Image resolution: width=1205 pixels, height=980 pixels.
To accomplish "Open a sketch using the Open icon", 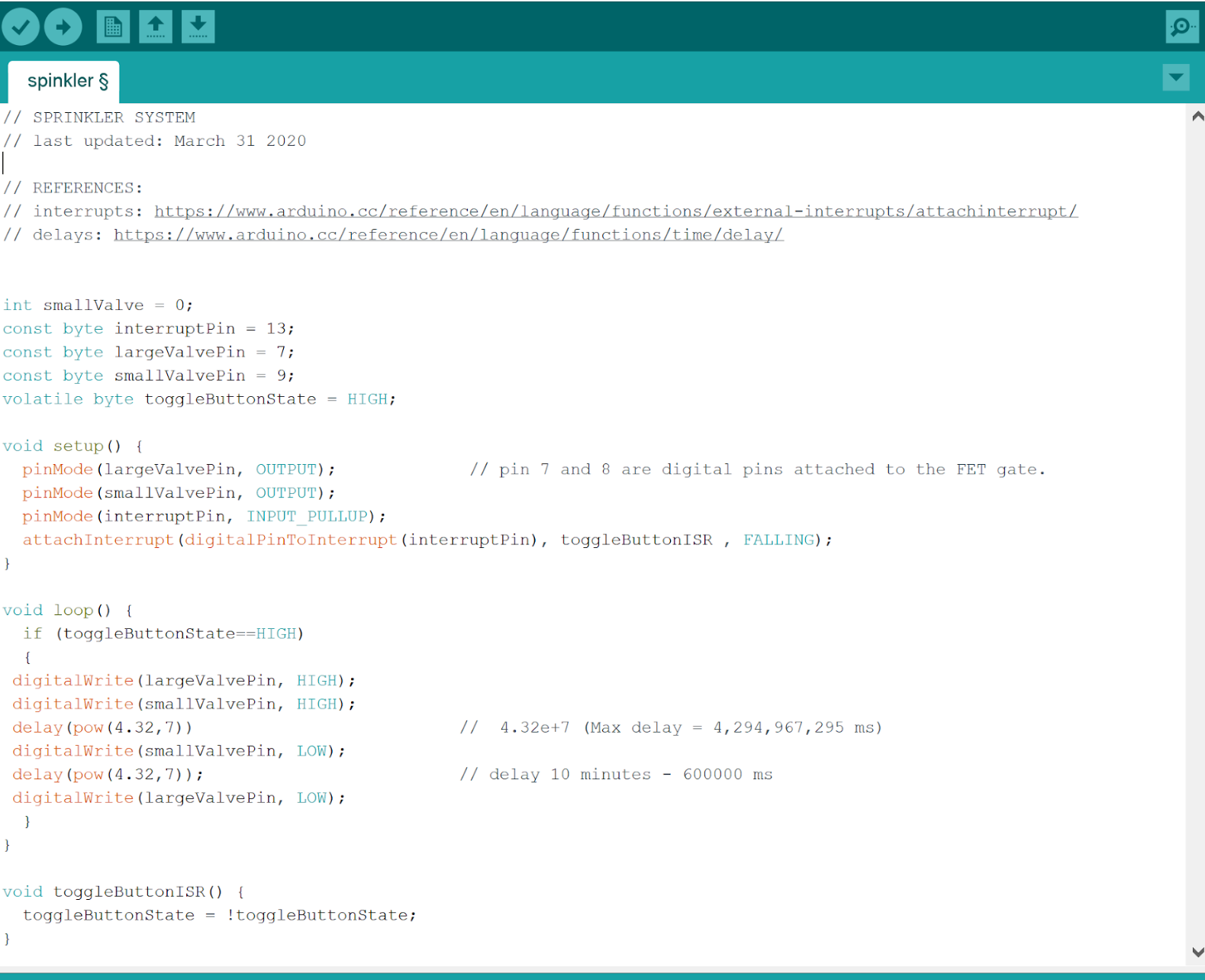I will coord(156,27).
